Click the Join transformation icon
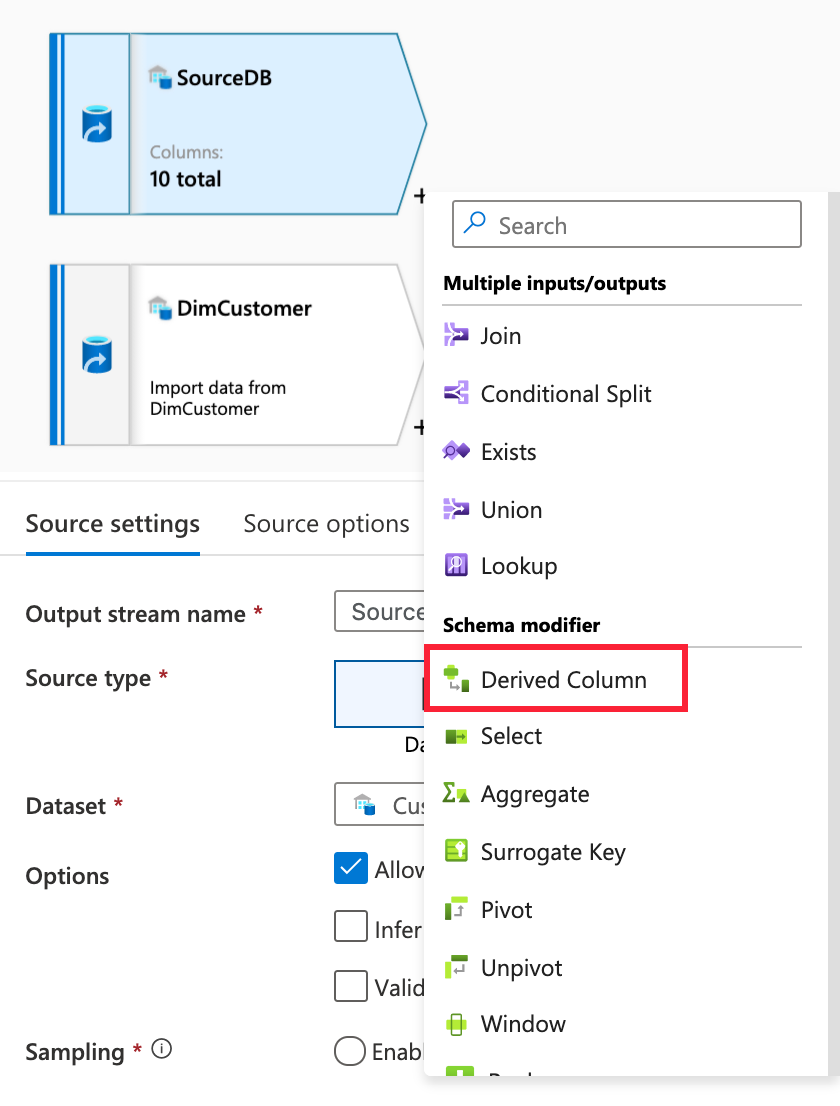This screenshot has width=840, height=1106. click(456, 334)
